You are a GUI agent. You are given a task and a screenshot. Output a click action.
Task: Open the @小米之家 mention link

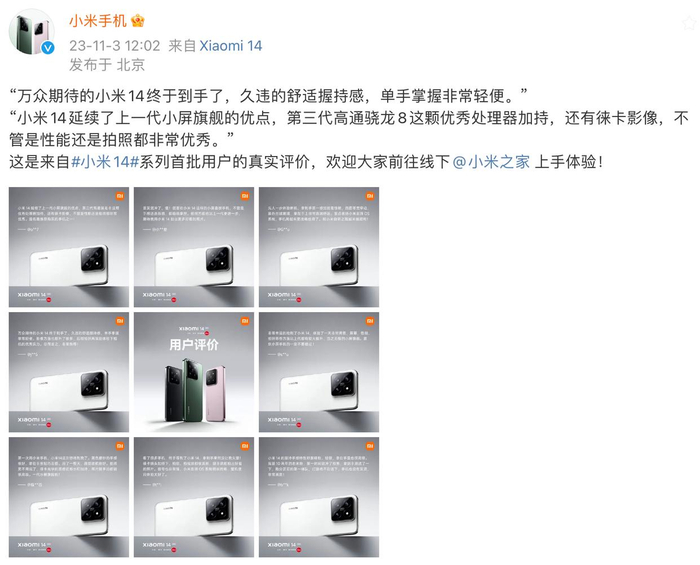pos(491,162)
